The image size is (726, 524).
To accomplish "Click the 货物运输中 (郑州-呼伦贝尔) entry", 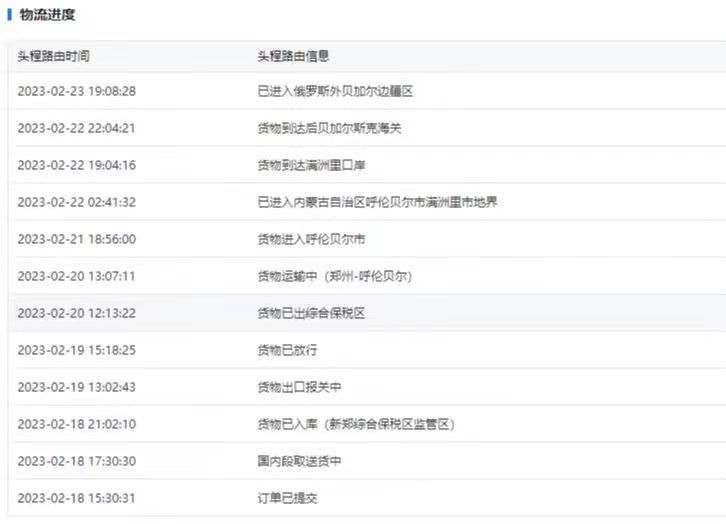I will point(334,276).
